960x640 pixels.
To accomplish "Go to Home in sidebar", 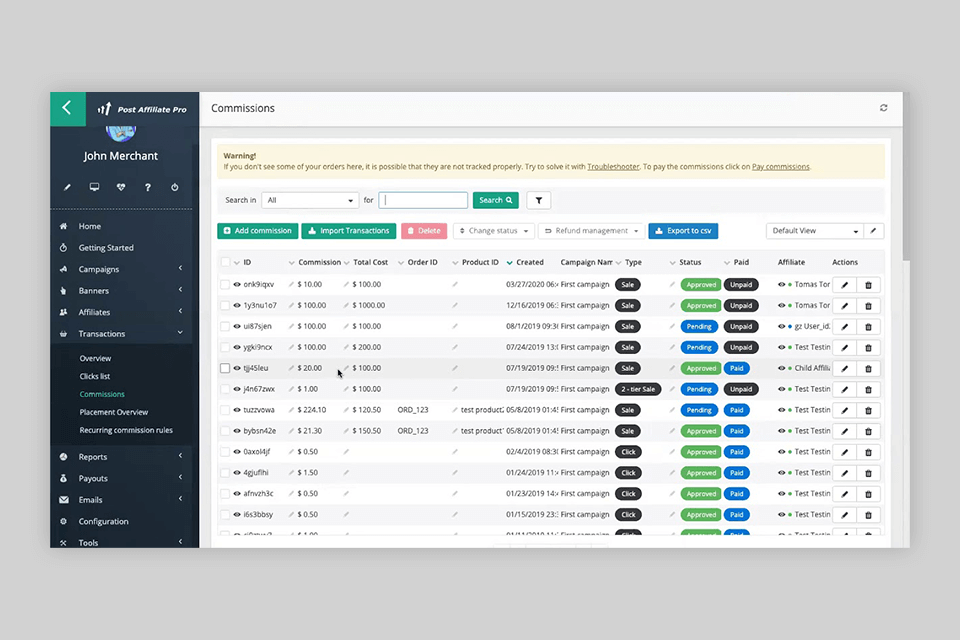I will tap(89, 226).
